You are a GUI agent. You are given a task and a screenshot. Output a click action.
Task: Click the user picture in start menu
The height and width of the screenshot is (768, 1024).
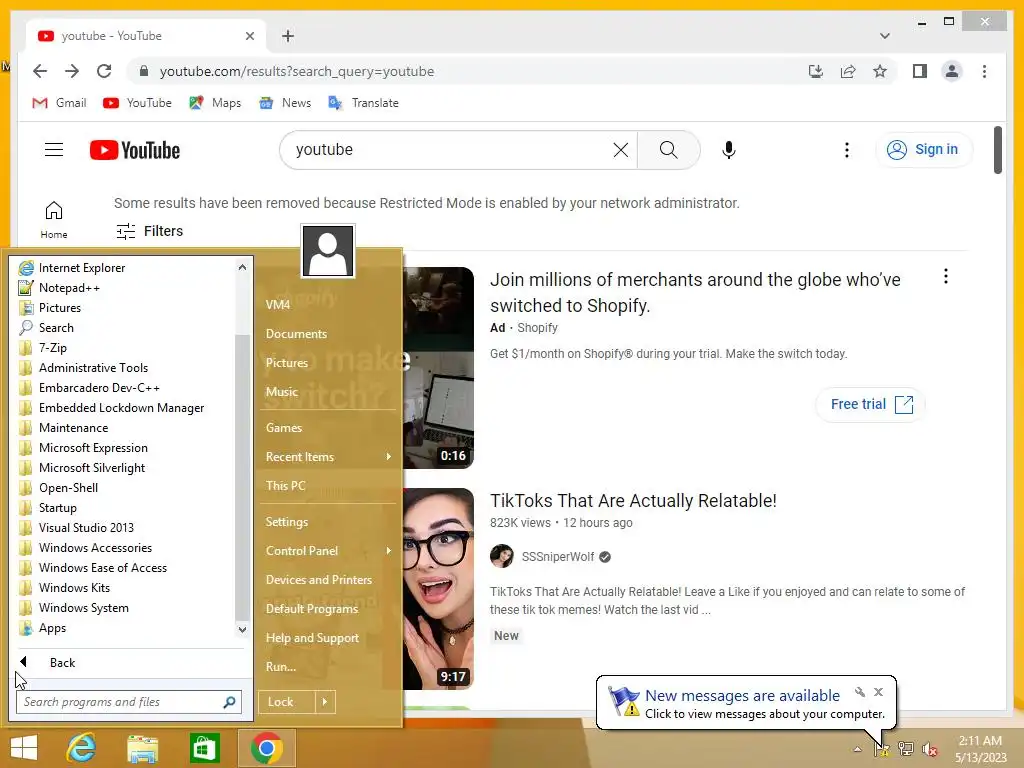click(x=328, y=251)
